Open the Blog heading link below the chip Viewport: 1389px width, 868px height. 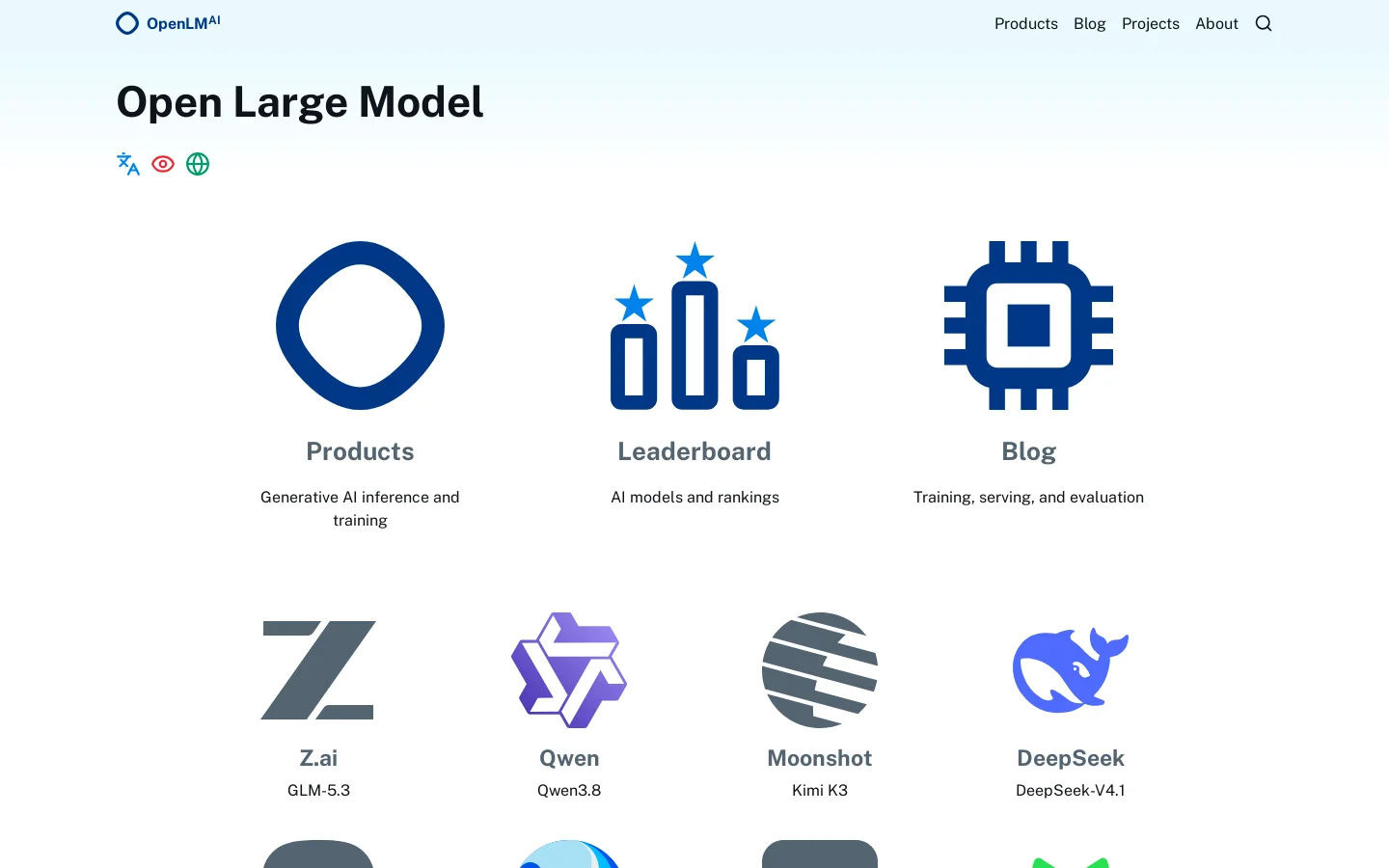(x=1028, y=451)
